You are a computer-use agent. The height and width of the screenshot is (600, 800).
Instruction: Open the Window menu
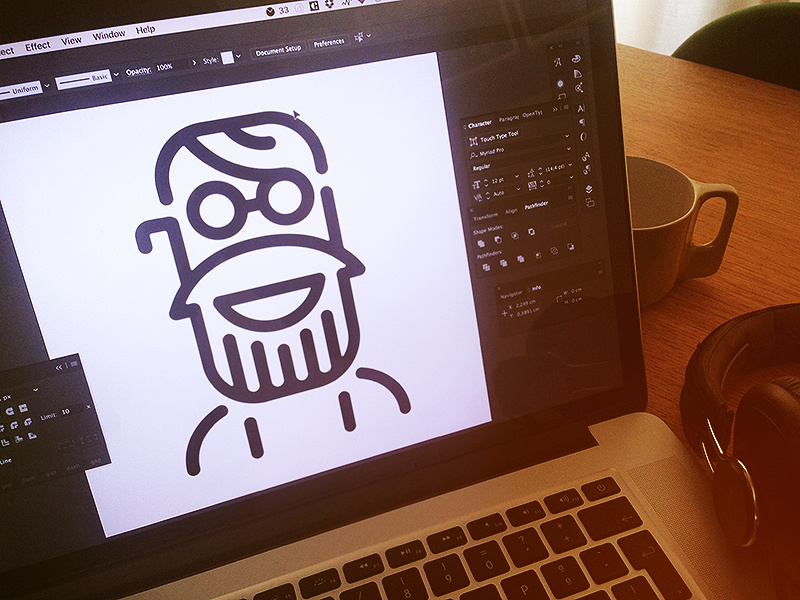point(109,35)
